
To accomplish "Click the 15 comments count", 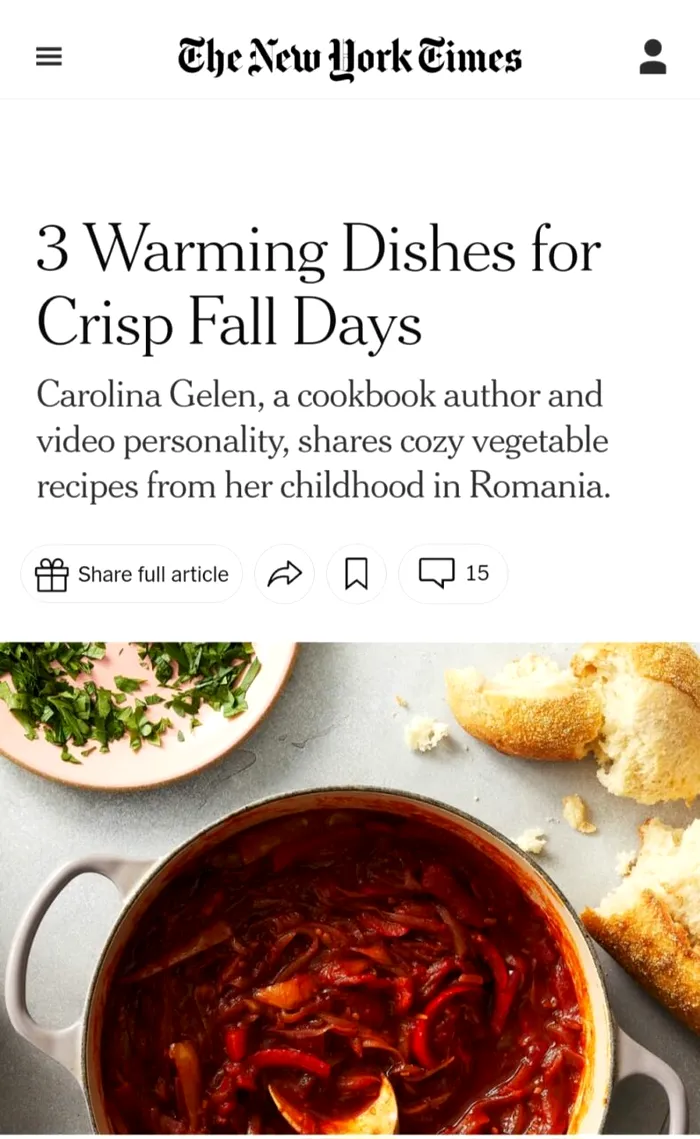I will click(477, 573).
